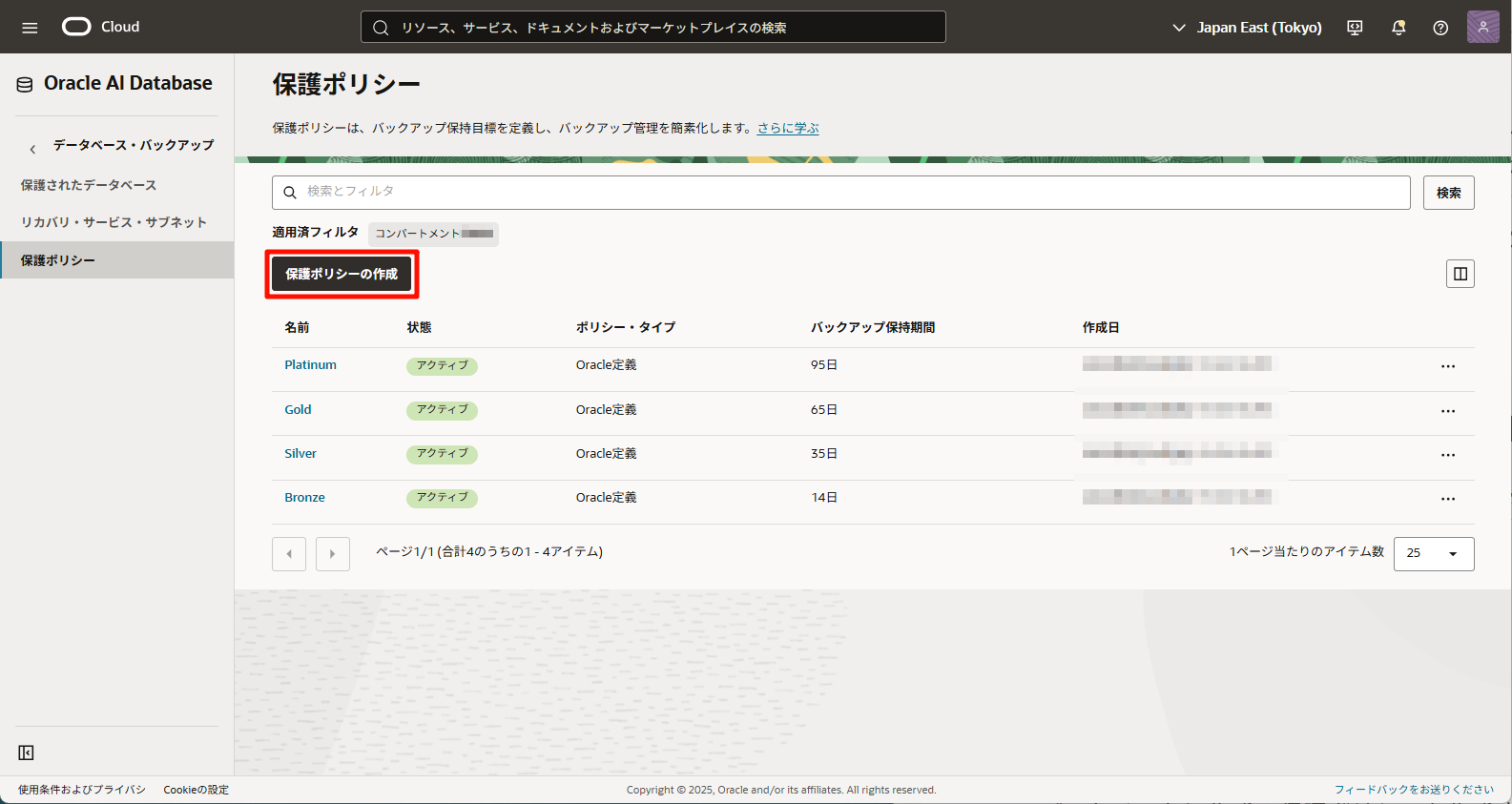
Task: Go back using the sidebar chevron
Action: click(x=32, y=149)
